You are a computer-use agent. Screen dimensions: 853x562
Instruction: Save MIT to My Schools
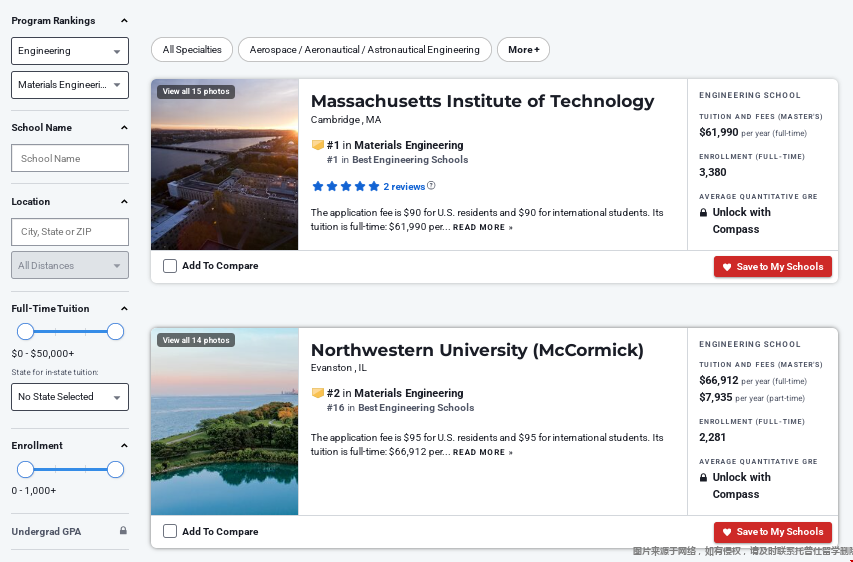[x=772, y=267]
